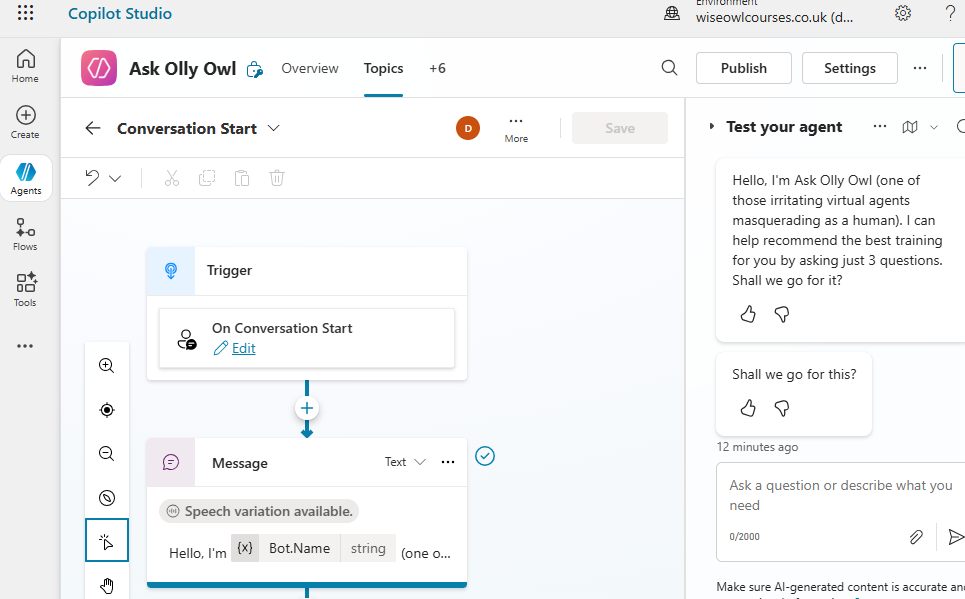
Task: Go back using the left arrow
Action: click(x=93, y=128)
